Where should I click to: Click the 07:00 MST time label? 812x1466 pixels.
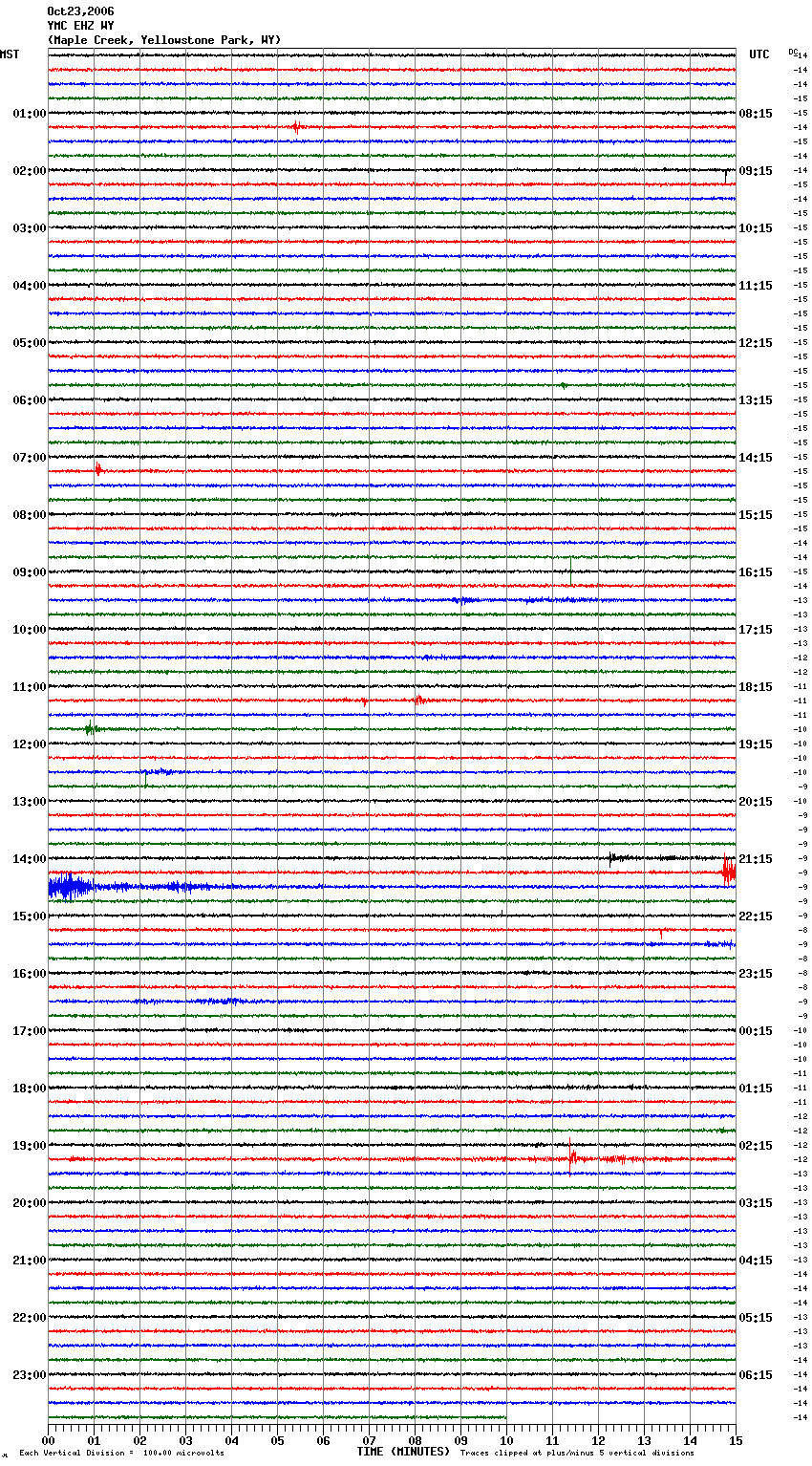click(30, 458)
